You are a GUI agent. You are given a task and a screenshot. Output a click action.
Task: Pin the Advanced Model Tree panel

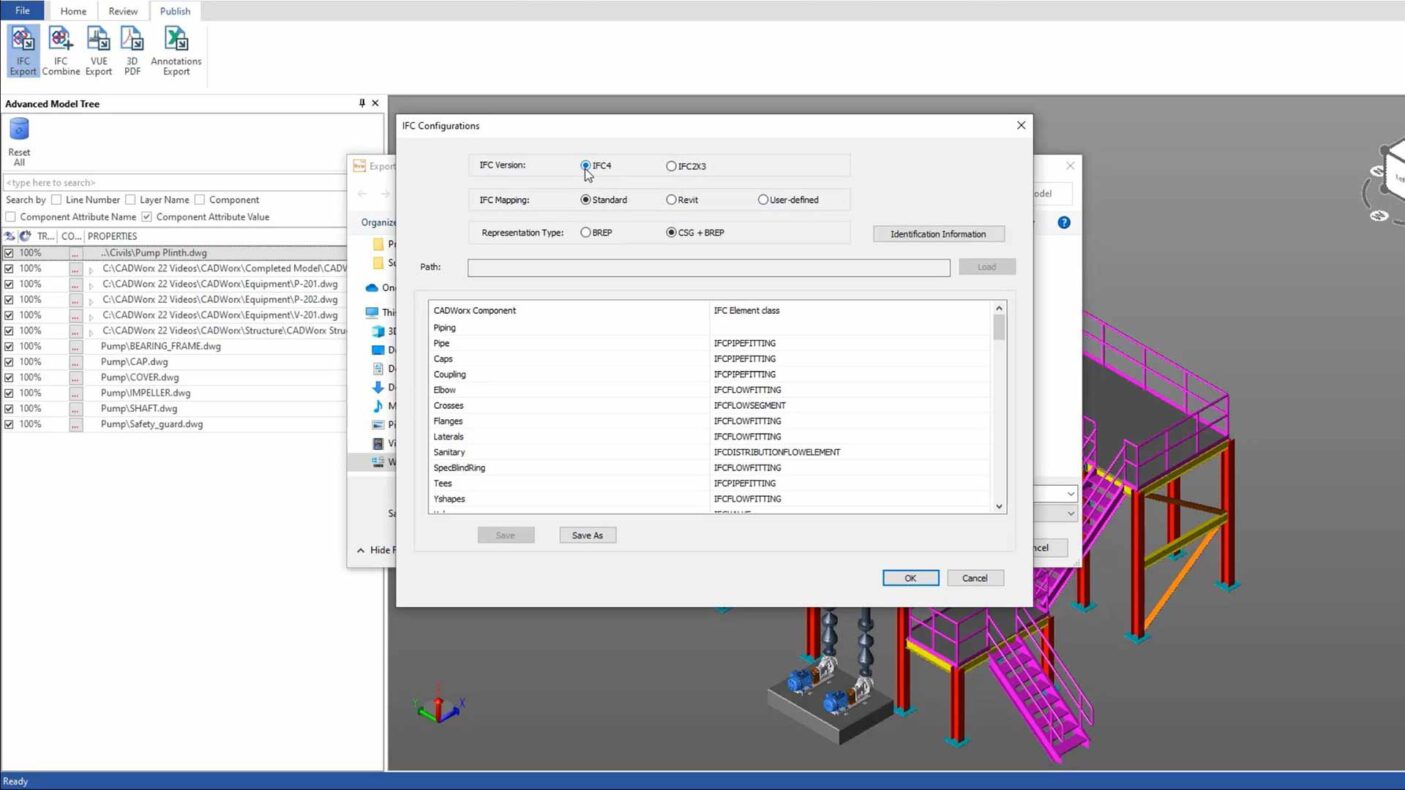[362, 103]
